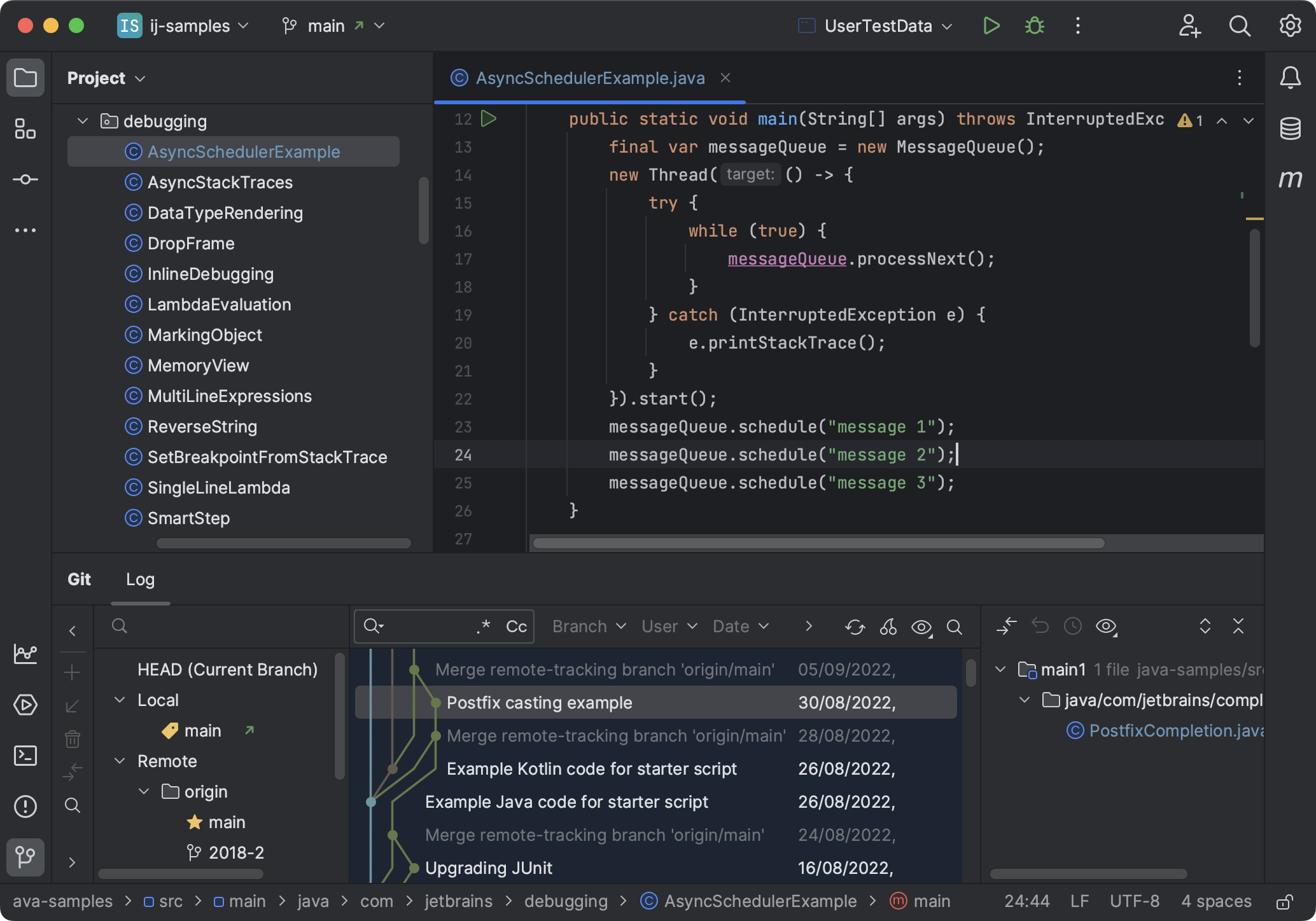Open the Terminal tool window icon

point(25,756)
